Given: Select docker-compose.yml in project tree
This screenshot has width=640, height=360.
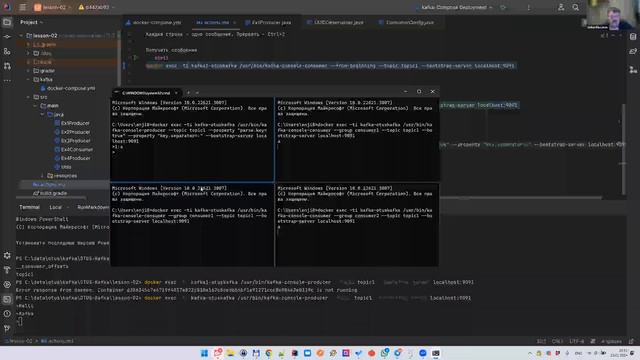Looking at the screenshot, I should coord(67,88).
